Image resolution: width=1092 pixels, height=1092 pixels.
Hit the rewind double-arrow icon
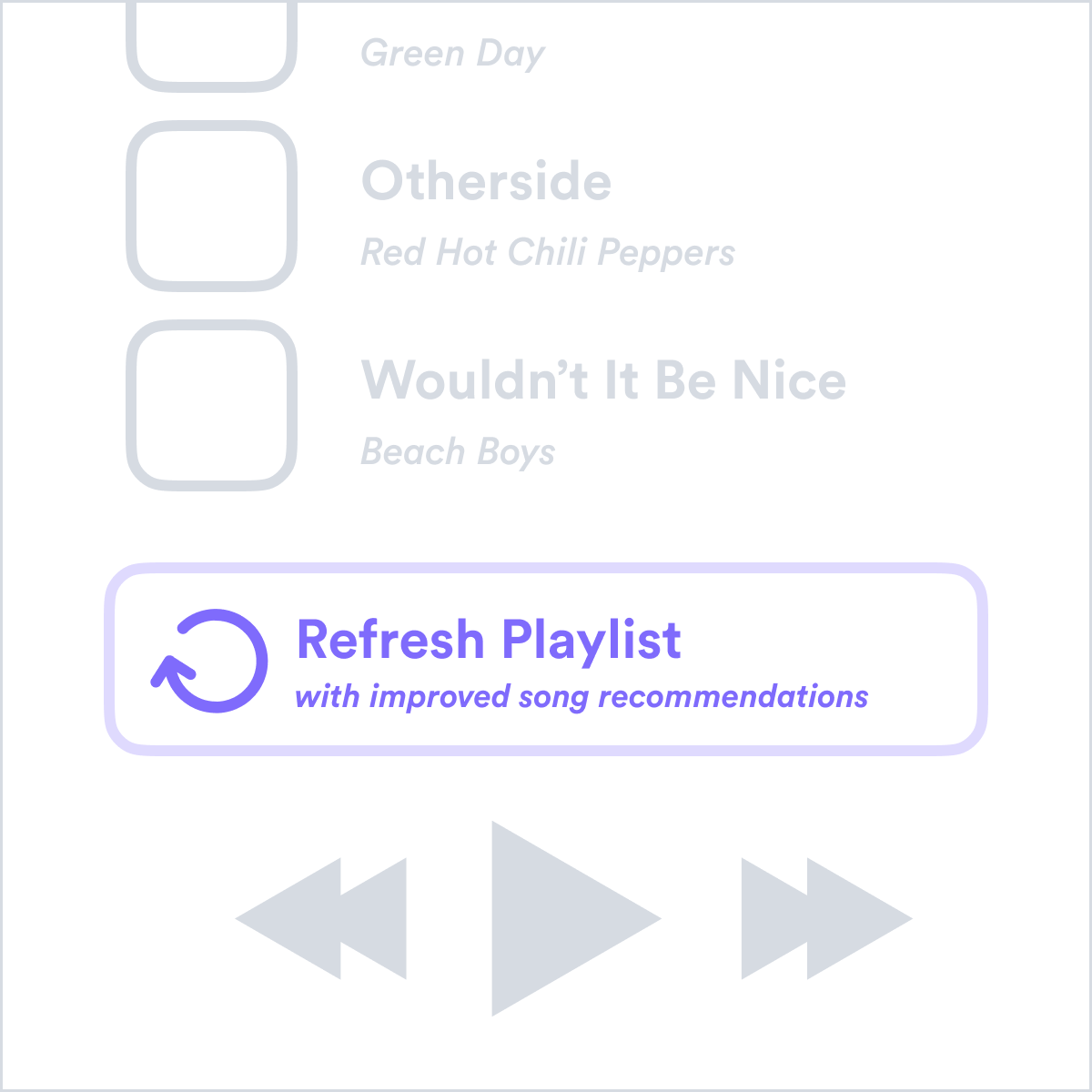(320, 918)
